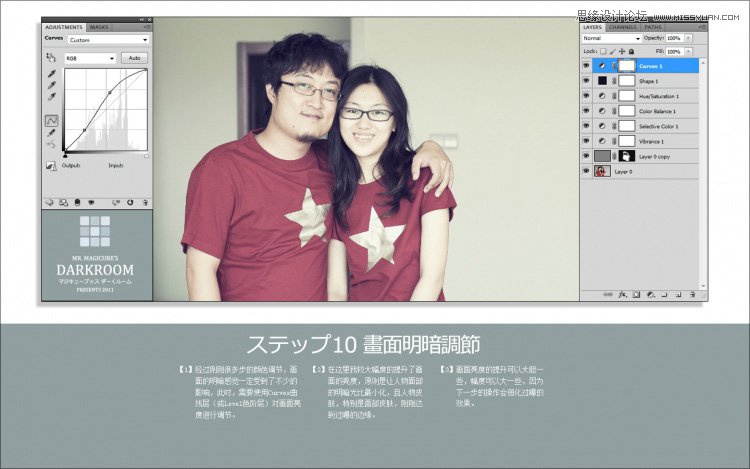Click the Opacity value field
This screenshot has height=469, width=750.
click(674, 38)
